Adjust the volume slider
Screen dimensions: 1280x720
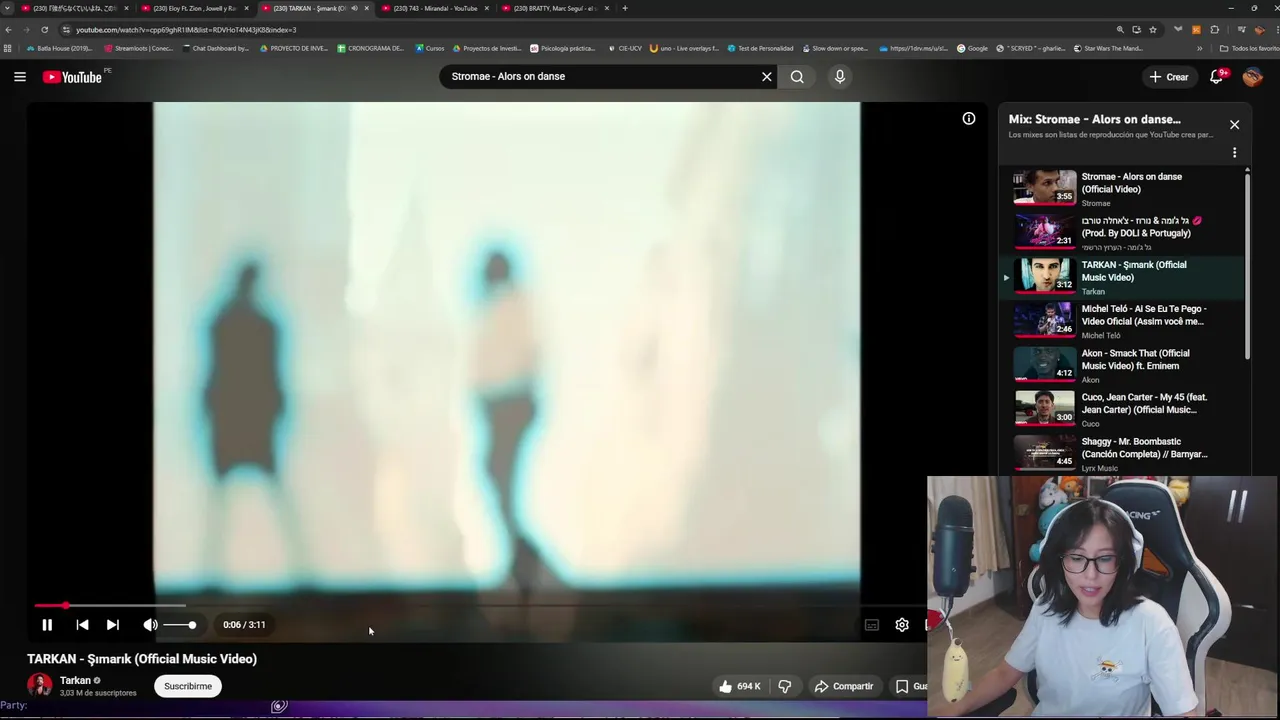pos(180,625)
